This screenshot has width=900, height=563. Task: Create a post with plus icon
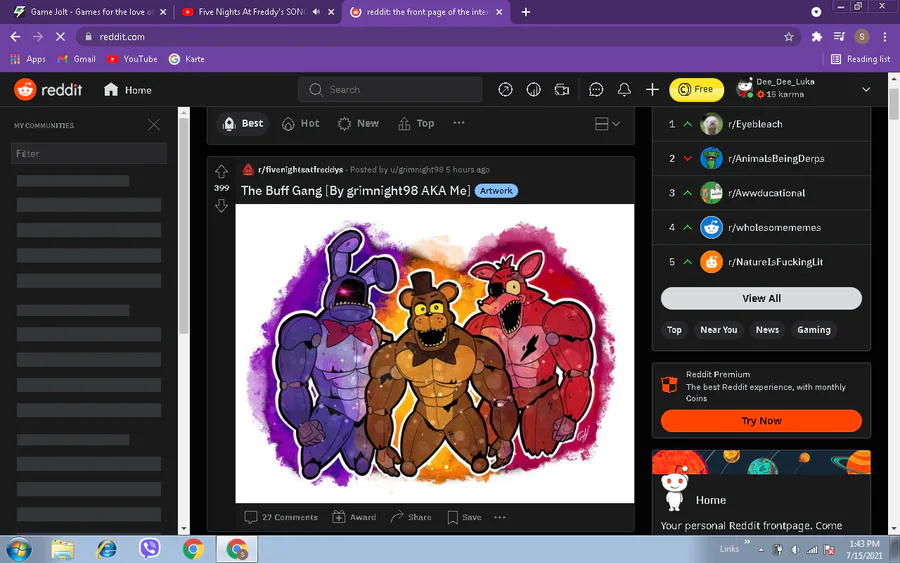tap(652, 90)
